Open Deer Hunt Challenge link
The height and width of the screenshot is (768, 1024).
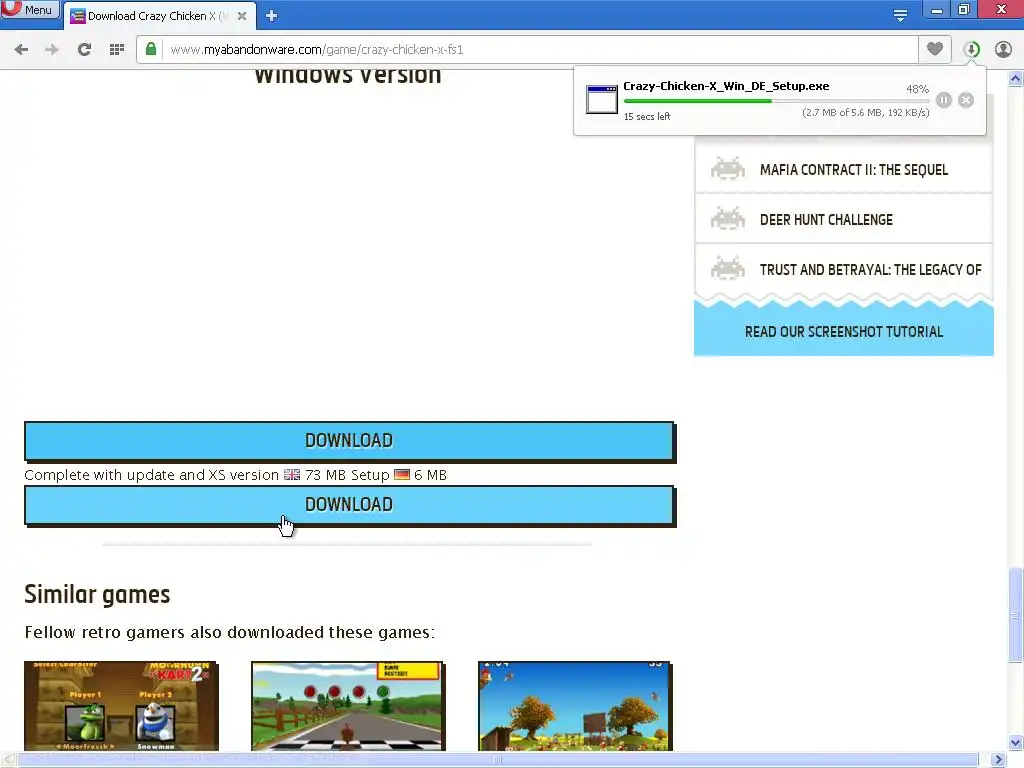826,220
